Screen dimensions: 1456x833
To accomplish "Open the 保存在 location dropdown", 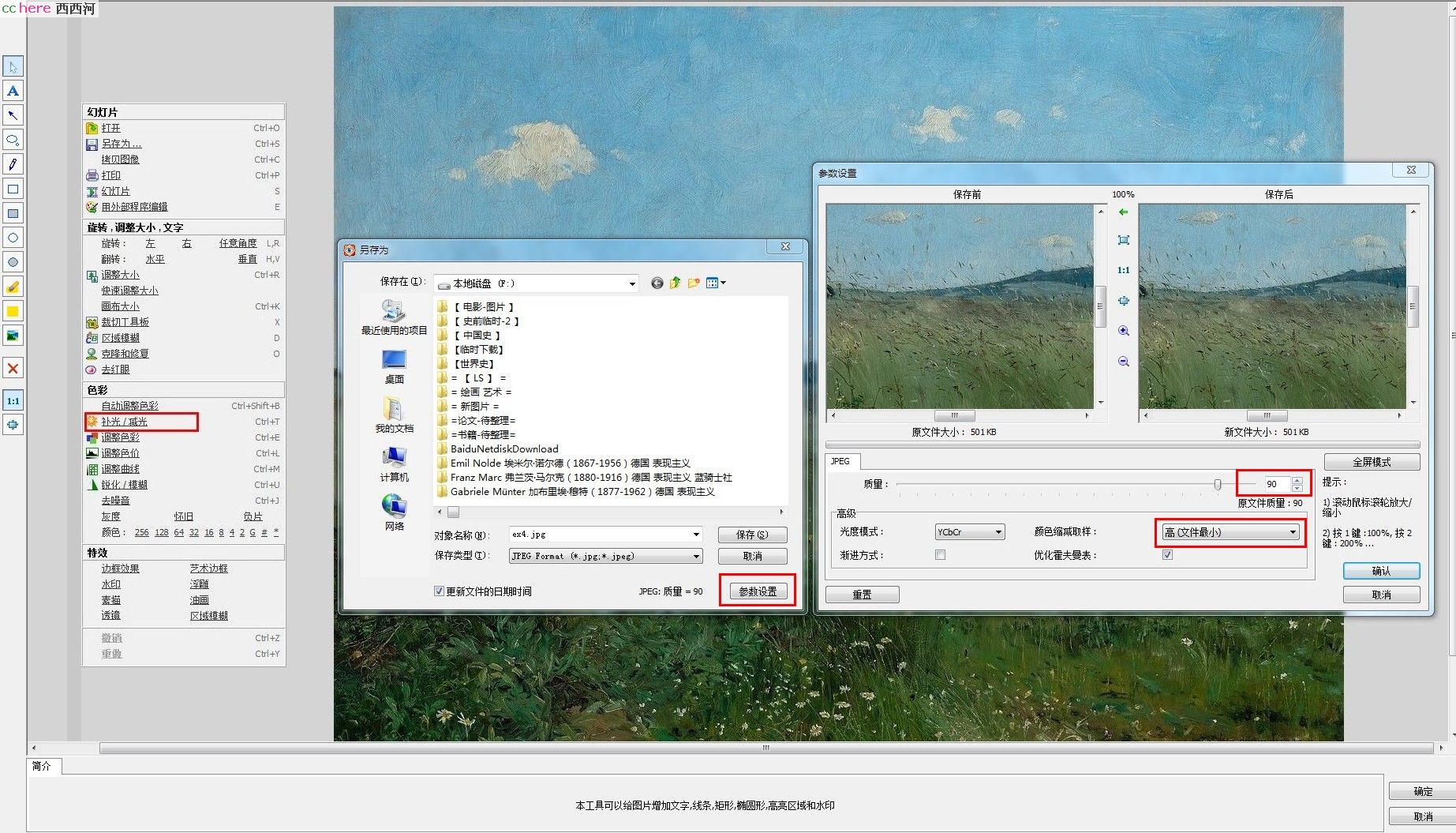I will (632, 283).
